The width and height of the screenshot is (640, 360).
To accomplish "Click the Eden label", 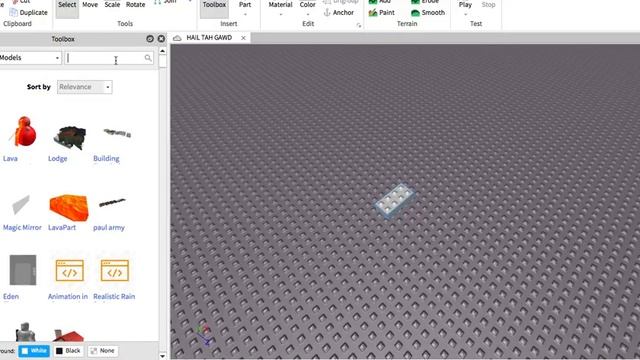I will pyautogui.click(x=11, y=296).
